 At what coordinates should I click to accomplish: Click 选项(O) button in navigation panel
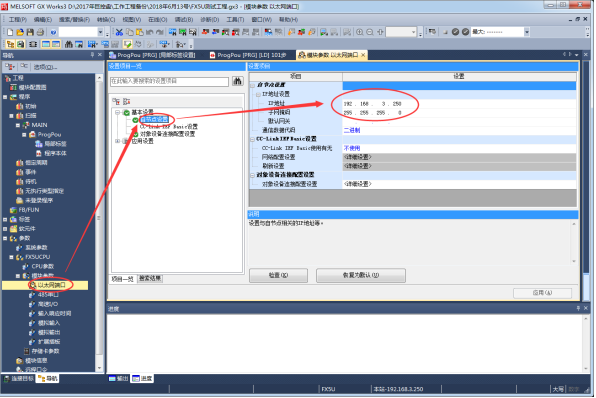tap(45, 67)
